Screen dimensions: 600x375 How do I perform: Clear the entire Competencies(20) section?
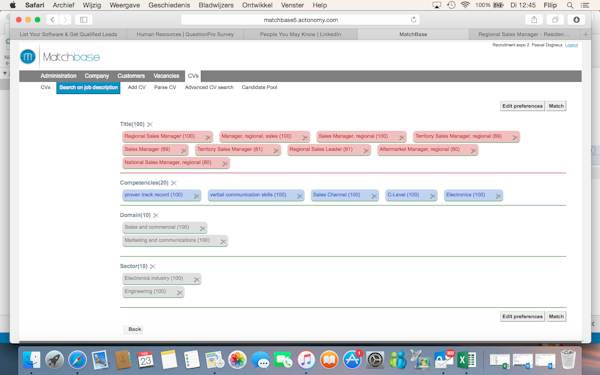tap(174, 183)
